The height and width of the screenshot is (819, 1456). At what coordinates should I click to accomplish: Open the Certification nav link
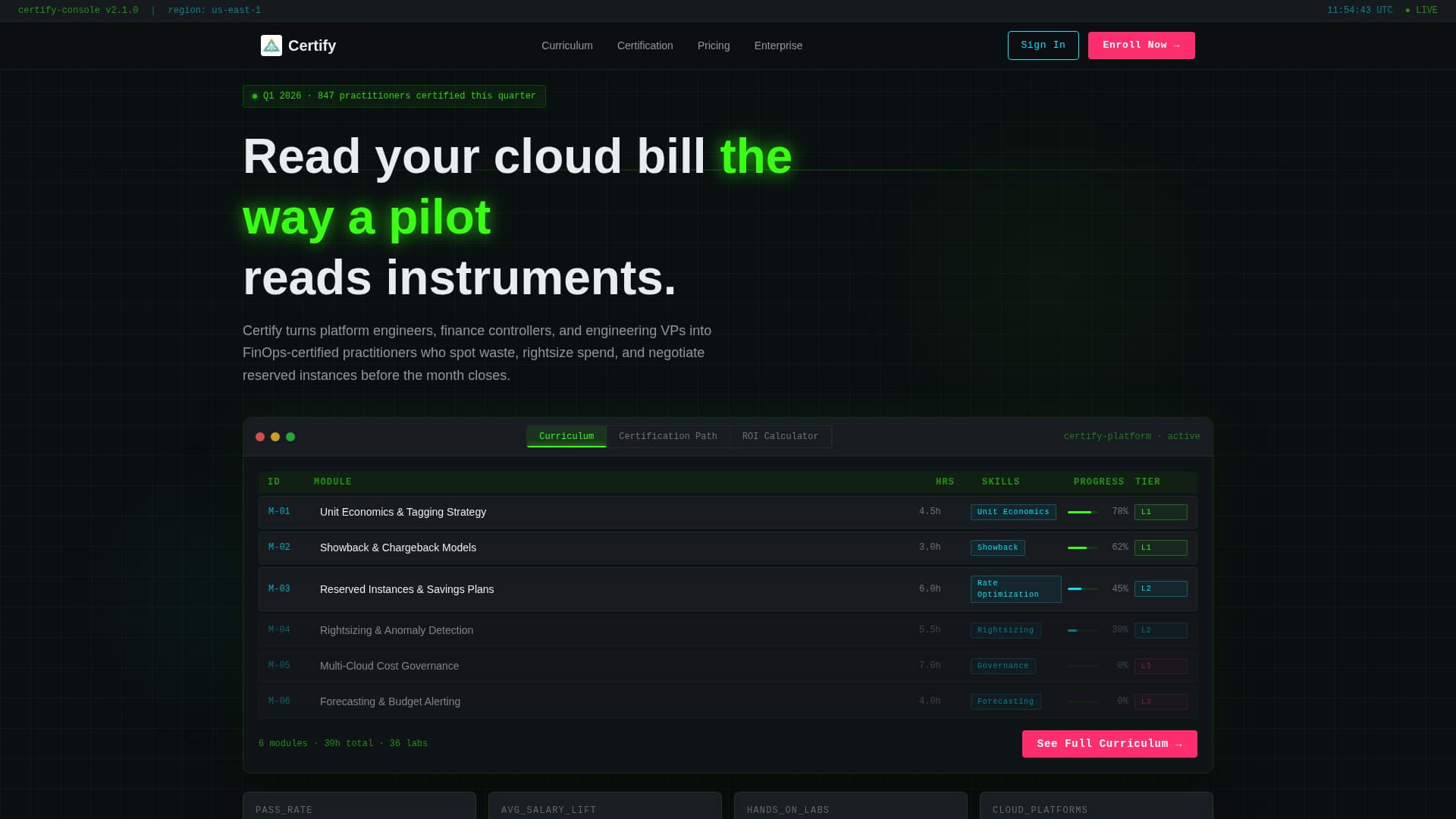pos(645,45)
